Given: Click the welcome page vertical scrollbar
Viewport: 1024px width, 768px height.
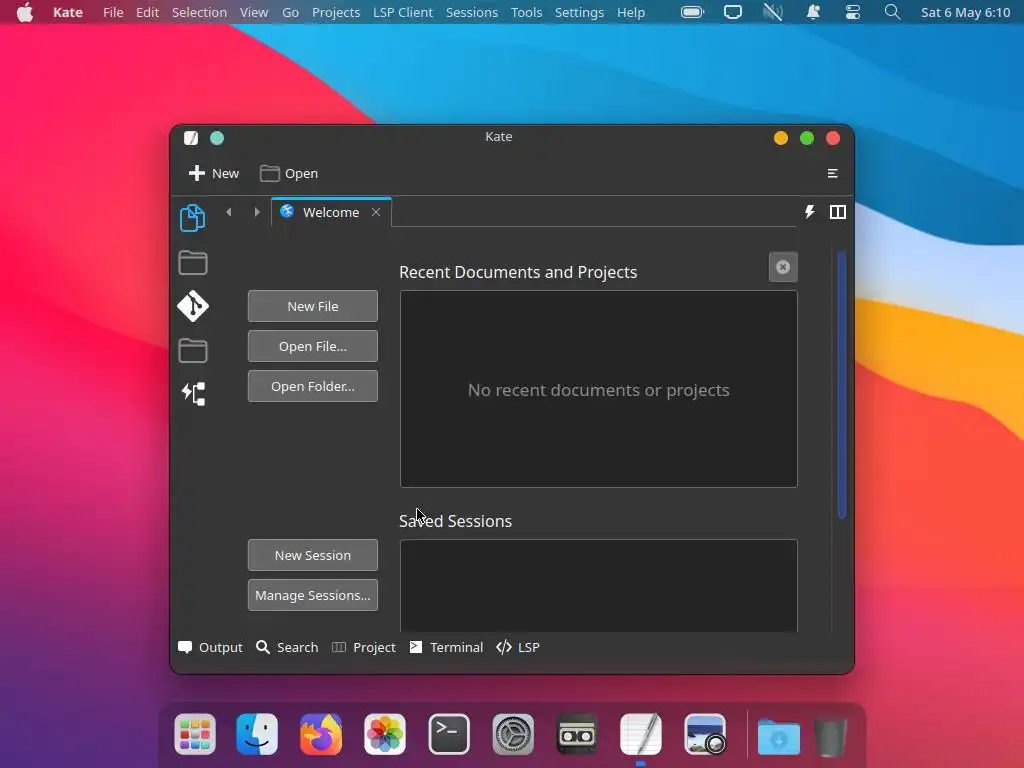Looking at the screenshot, I should [x=842, y=385].
